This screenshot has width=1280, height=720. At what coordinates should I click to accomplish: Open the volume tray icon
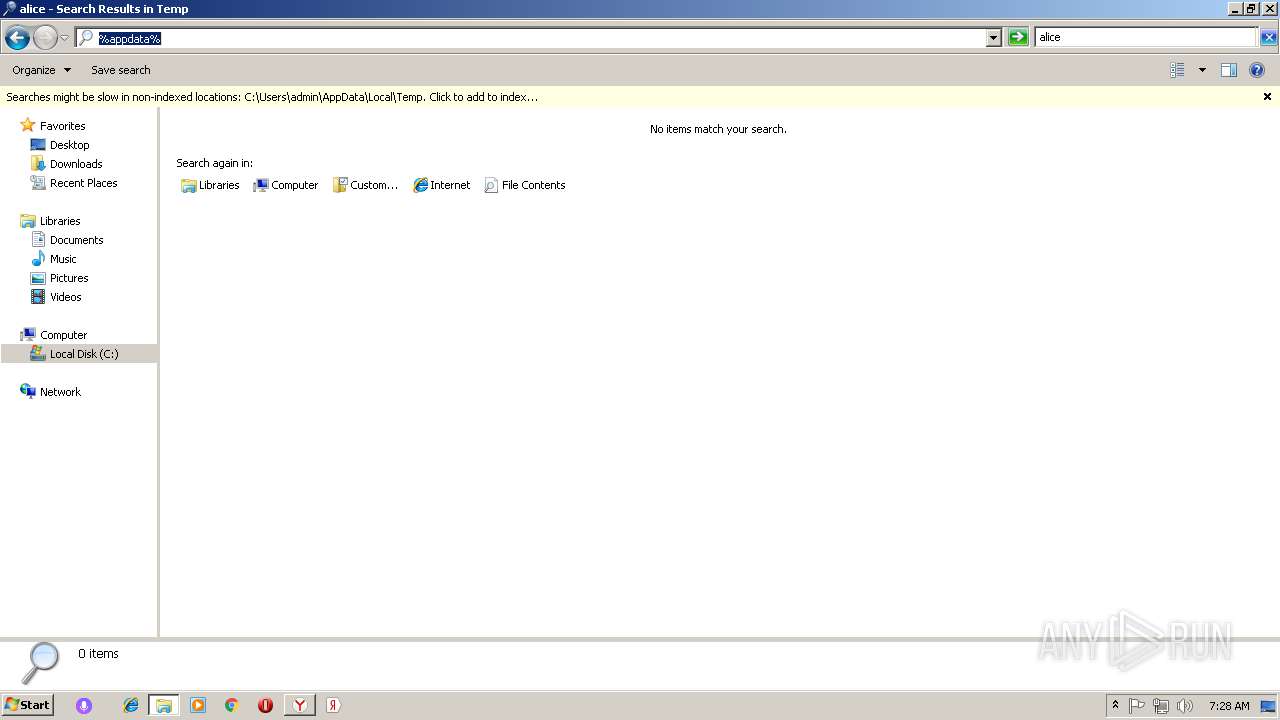tap(1185, 705)
